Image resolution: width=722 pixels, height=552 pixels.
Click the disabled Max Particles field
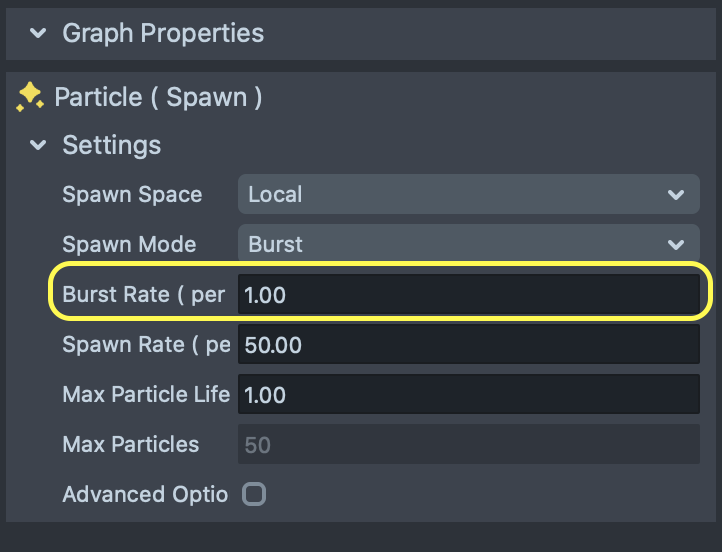[467, 445]
